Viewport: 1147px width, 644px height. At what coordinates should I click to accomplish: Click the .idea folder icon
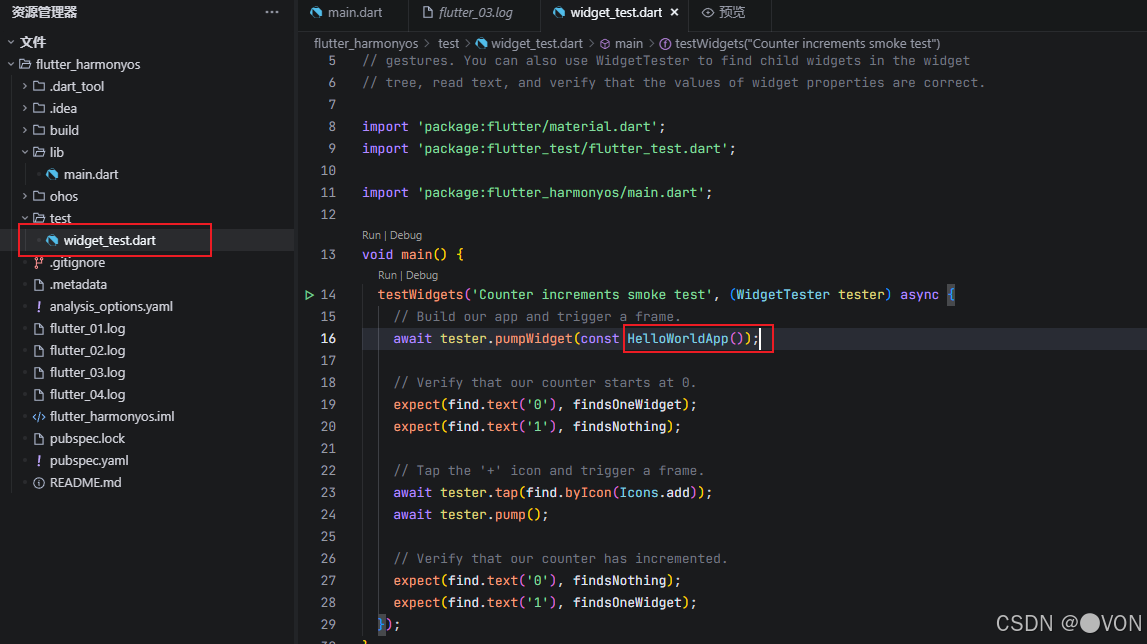pos(39,108)
